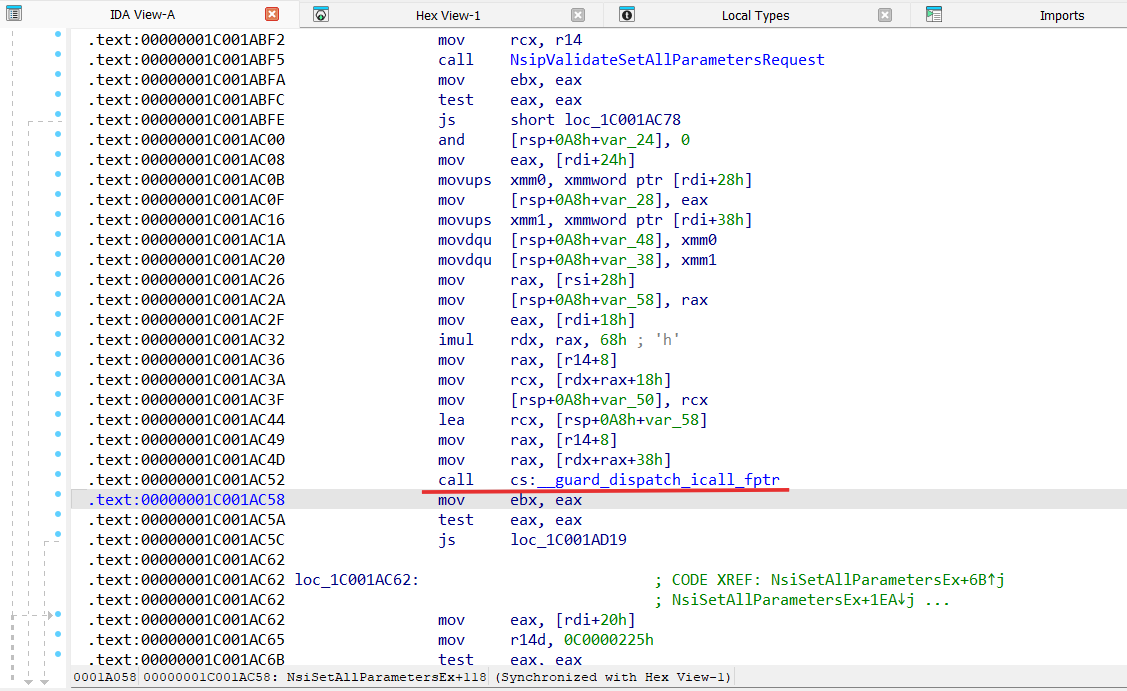The height and width of the screenshot is (691, 1127).
Task: Follow the NsipValidateSetAllParametersRequest call target
Action: pyautogui.click(x=666, y=60)
